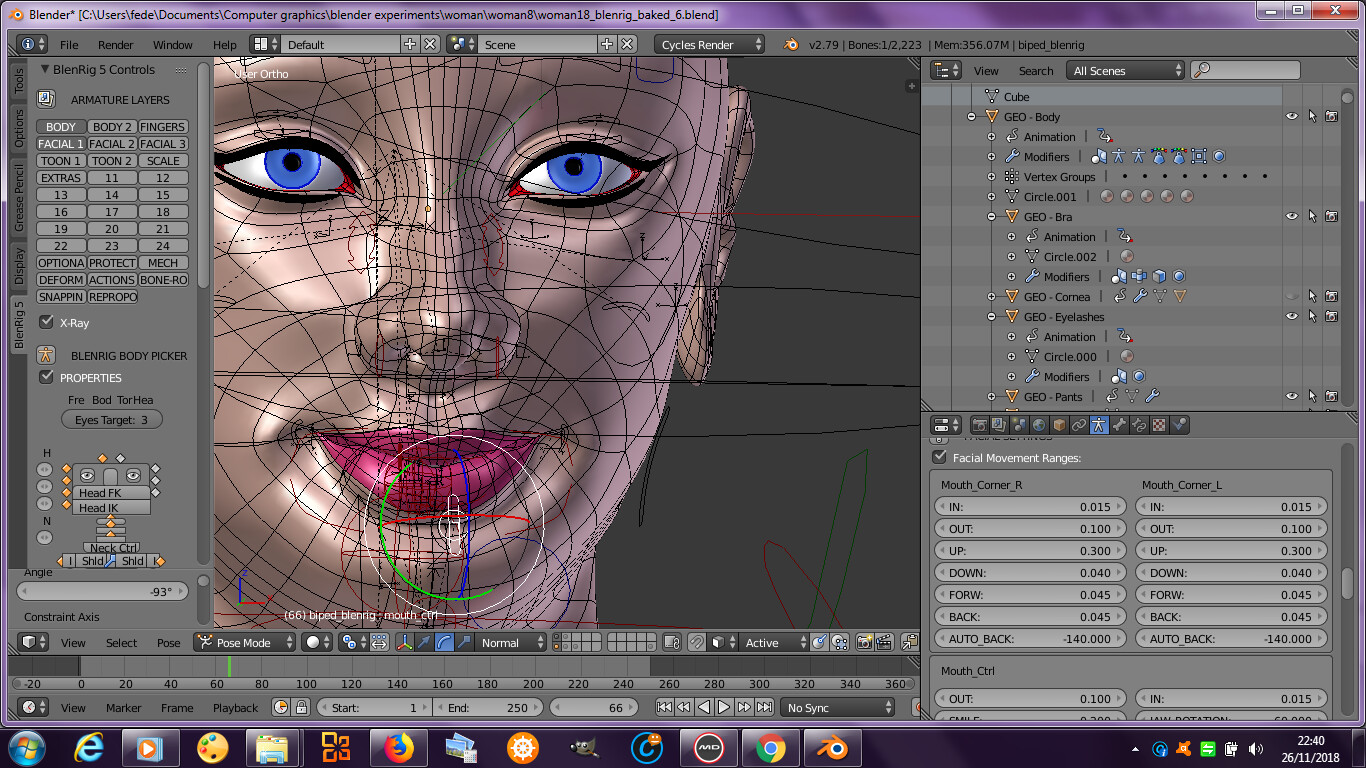Launch GIMP from the taskbar
The height and width of the screenshot is (768, 1366).
click(x=583, y=747)
